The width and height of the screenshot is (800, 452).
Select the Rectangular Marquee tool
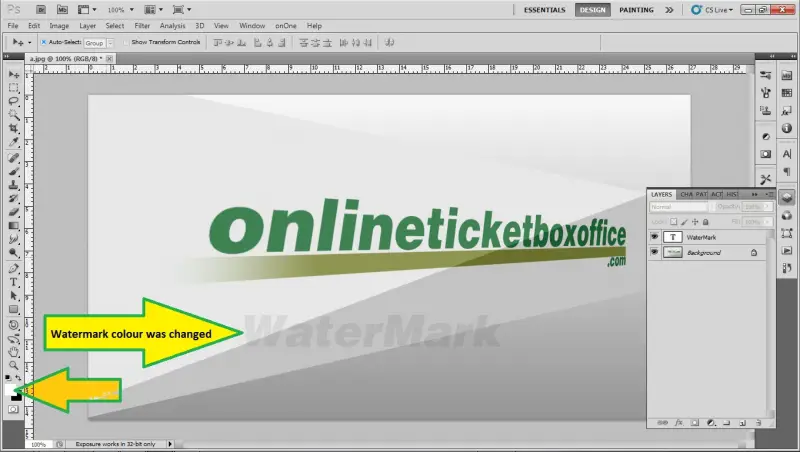click(14, 88)
